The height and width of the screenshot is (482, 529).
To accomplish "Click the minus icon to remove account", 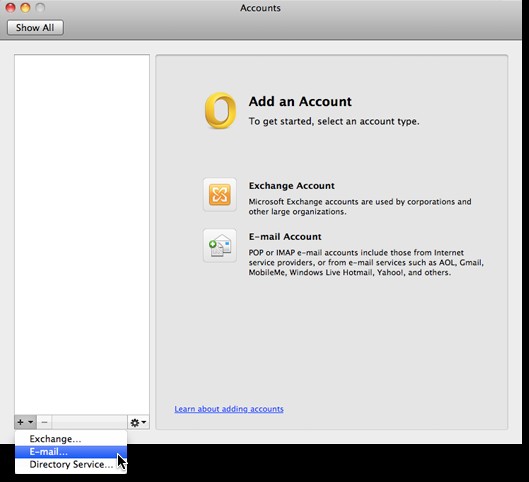I will [44, 422].
